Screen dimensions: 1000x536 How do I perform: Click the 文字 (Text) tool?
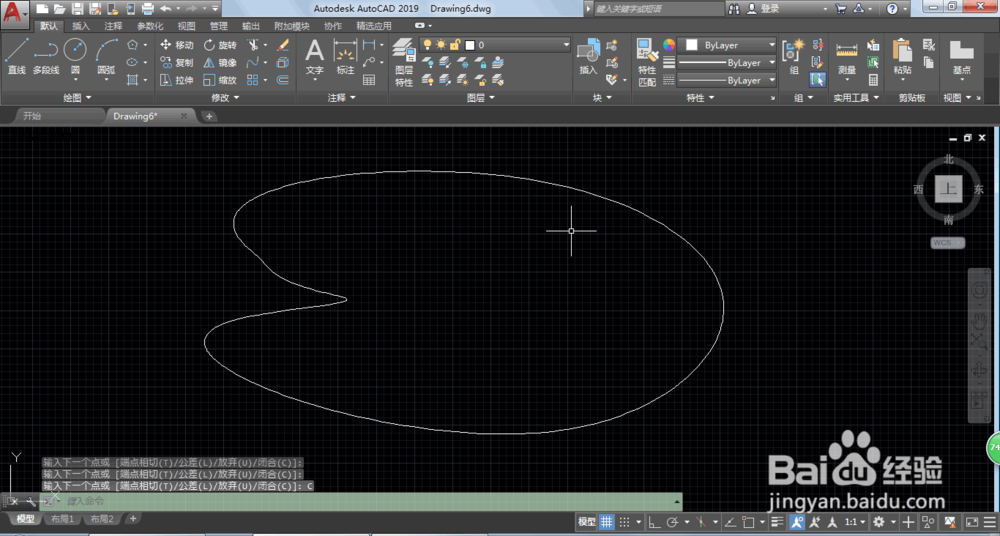click(315, 57)
